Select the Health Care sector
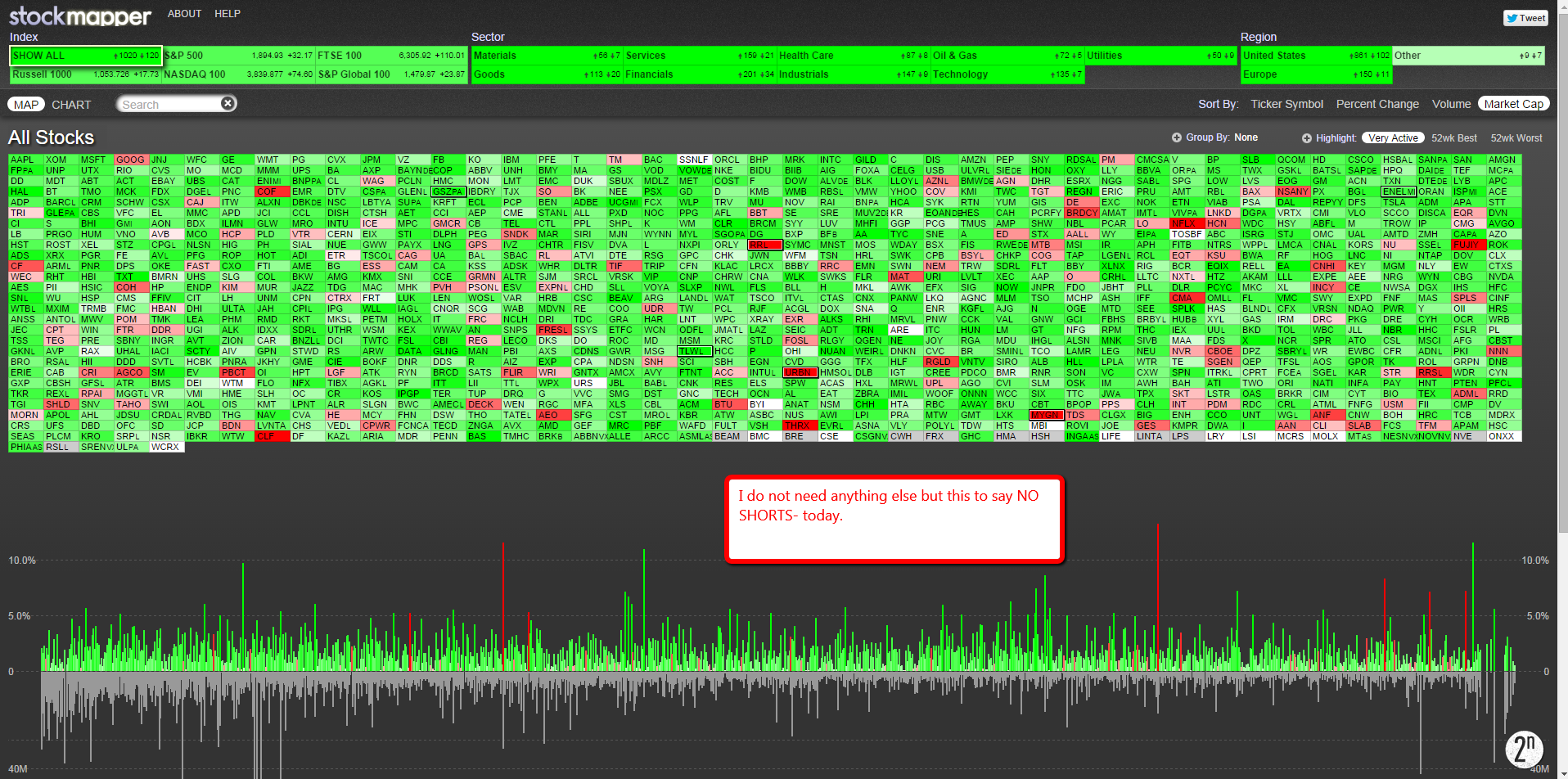The height and width of the screenshot is (779, 1568). tap(854, 56)
